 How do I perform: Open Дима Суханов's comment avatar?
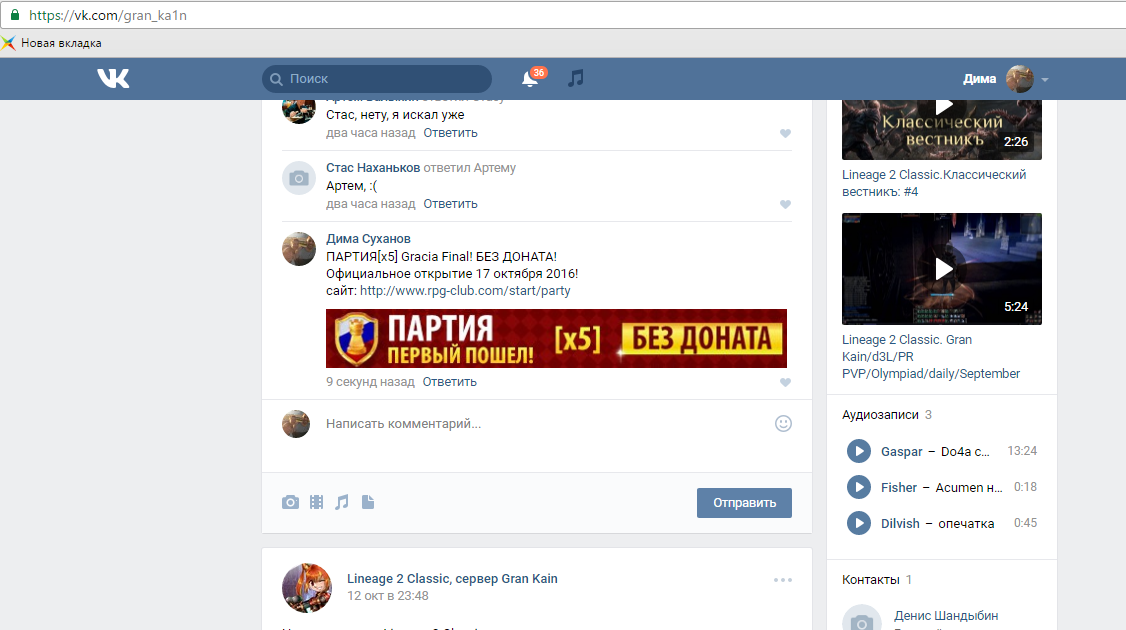click(299, 249)
